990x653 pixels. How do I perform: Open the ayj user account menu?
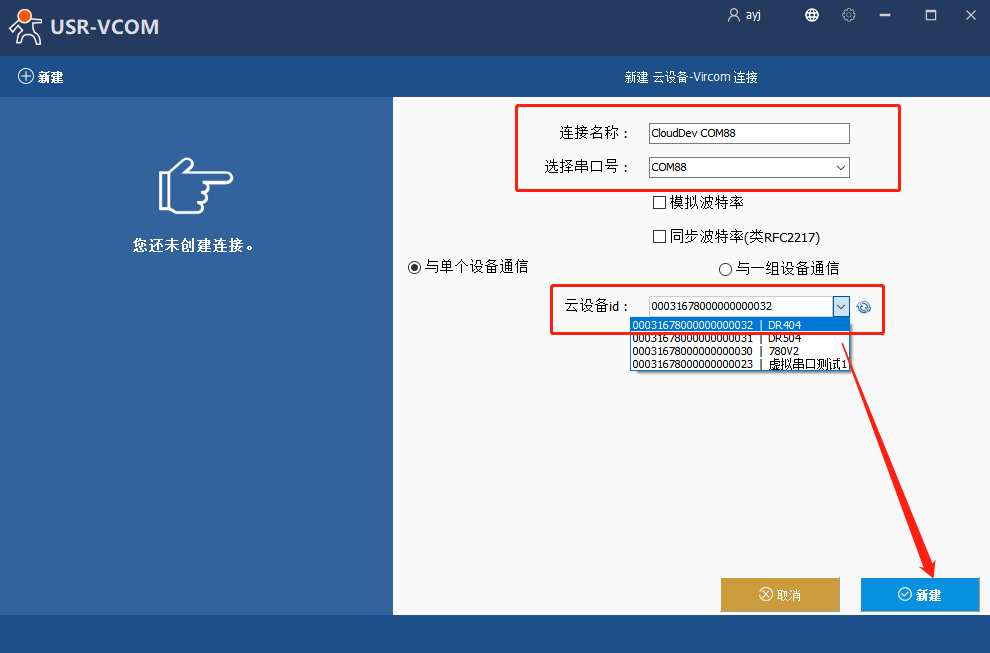click(744, 15)
